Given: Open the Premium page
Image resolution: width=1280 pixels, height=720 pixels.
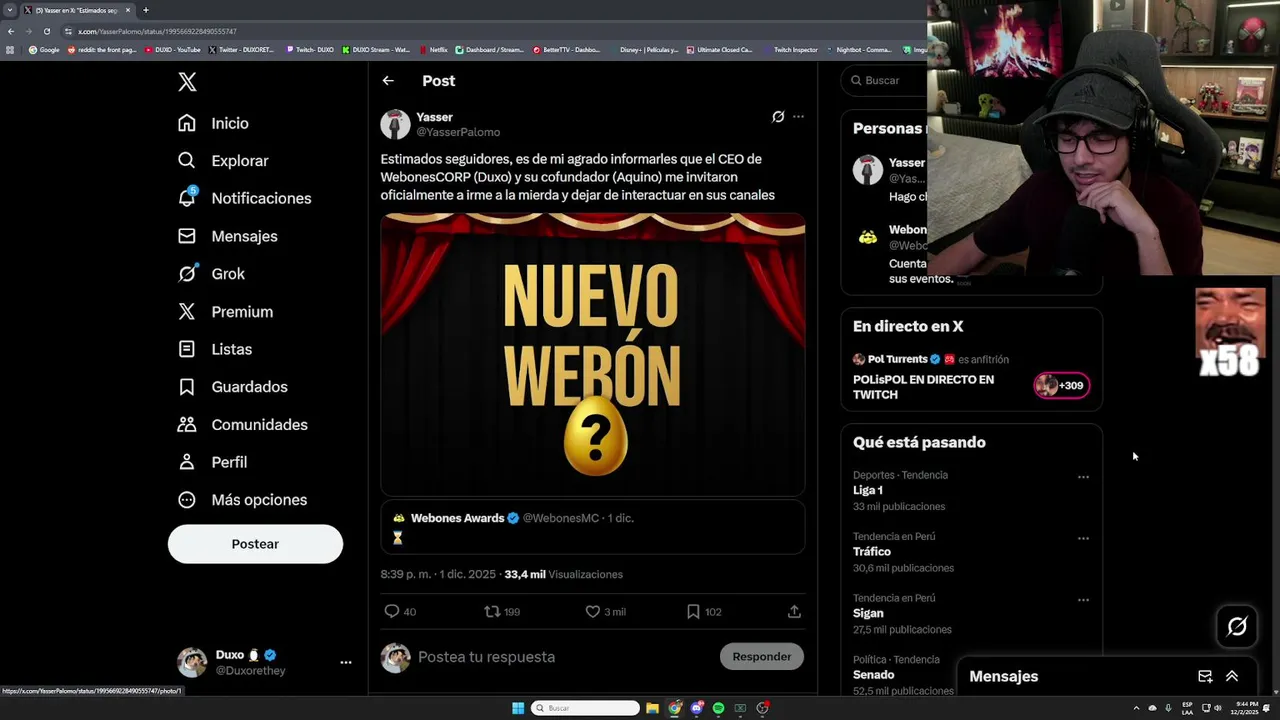Looking at the screenshot, I should [x=224, y=311].
